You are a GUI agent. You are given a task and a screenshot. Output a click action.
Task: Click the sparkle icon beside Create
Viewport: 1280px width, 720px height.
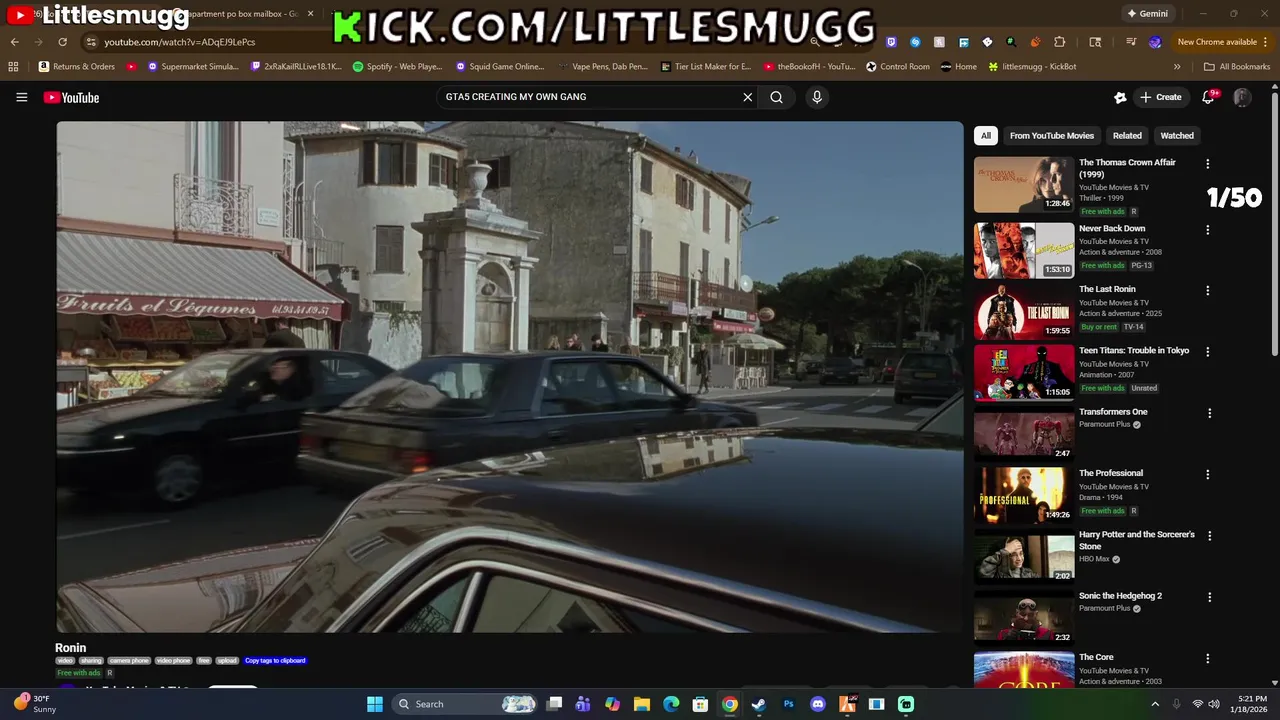[1120, 97]
